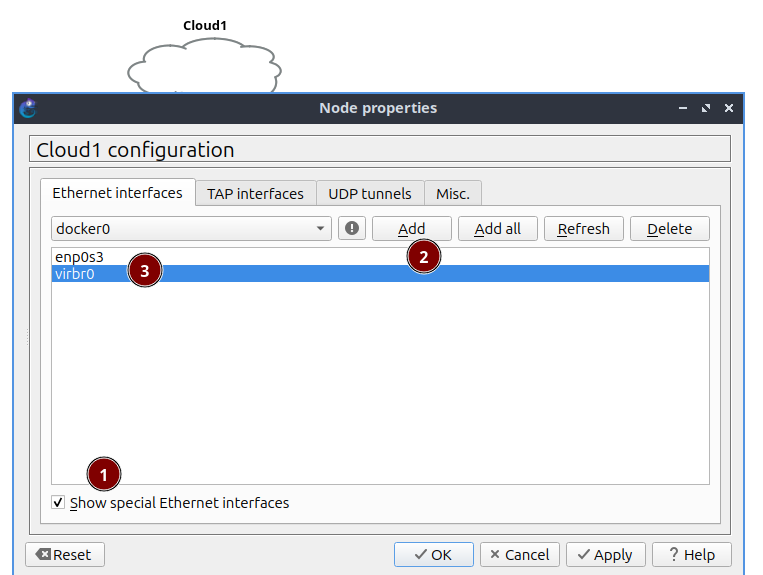The width and height of the screenshot is (763, 575).
Task: Go to the Misc. tab
Action: 453,194
